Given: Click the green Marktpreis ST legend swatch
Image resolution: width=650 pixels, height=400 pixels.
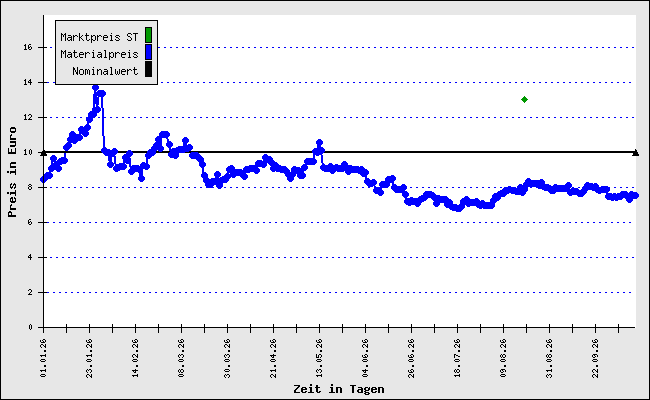Looking at the screenshot, I should [x=148, y=35].
